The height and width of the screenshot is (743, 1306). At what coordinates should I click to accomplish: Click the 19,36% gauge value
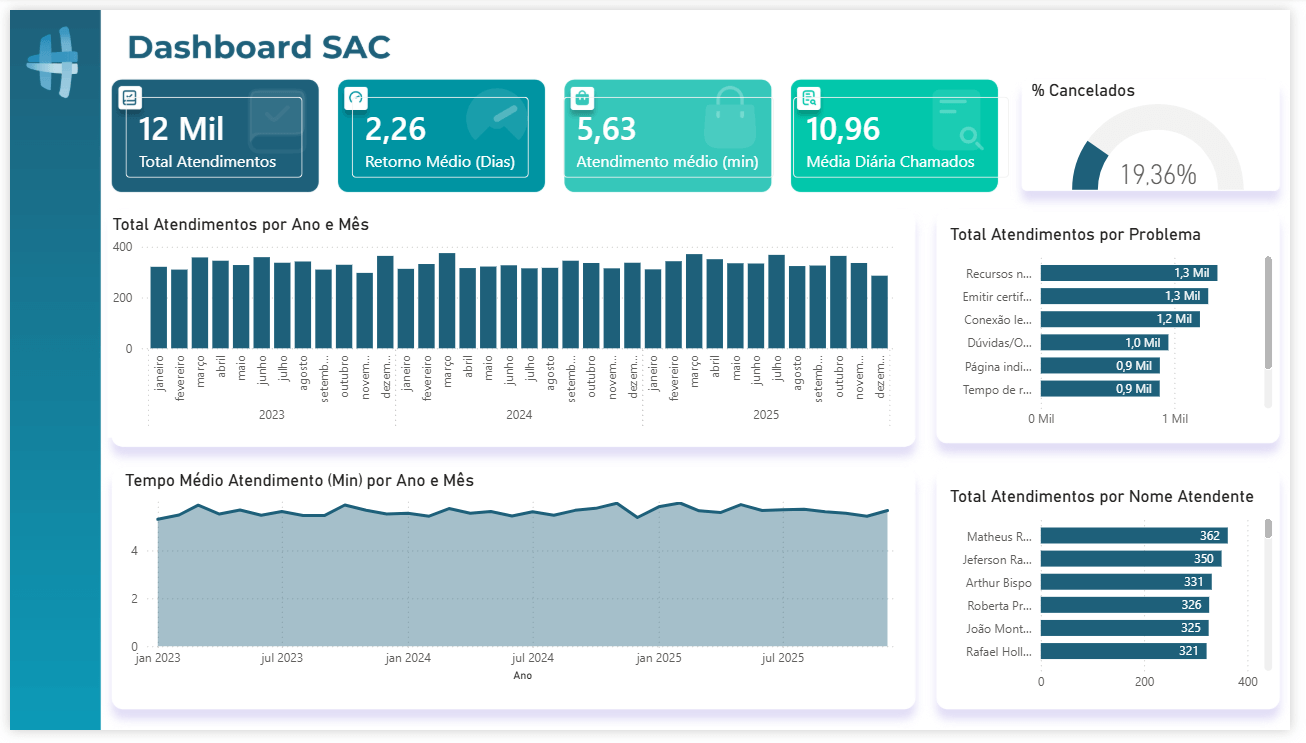pos(1158,175)
